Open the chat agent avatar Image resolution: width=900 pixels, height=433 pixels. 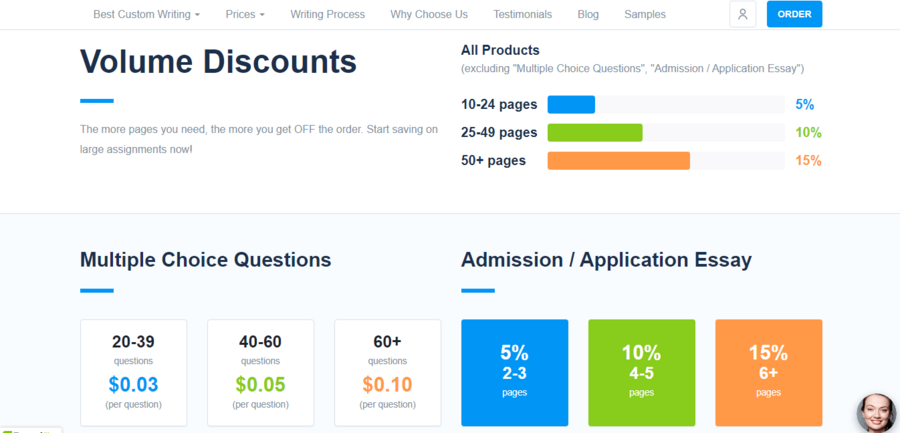click(x=876, y=413)
